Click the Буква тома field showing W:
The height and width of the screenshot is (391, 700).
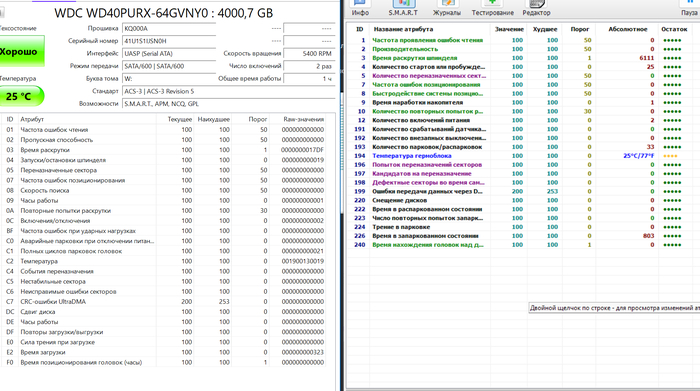pyautogui.click(x=169, y=78)
